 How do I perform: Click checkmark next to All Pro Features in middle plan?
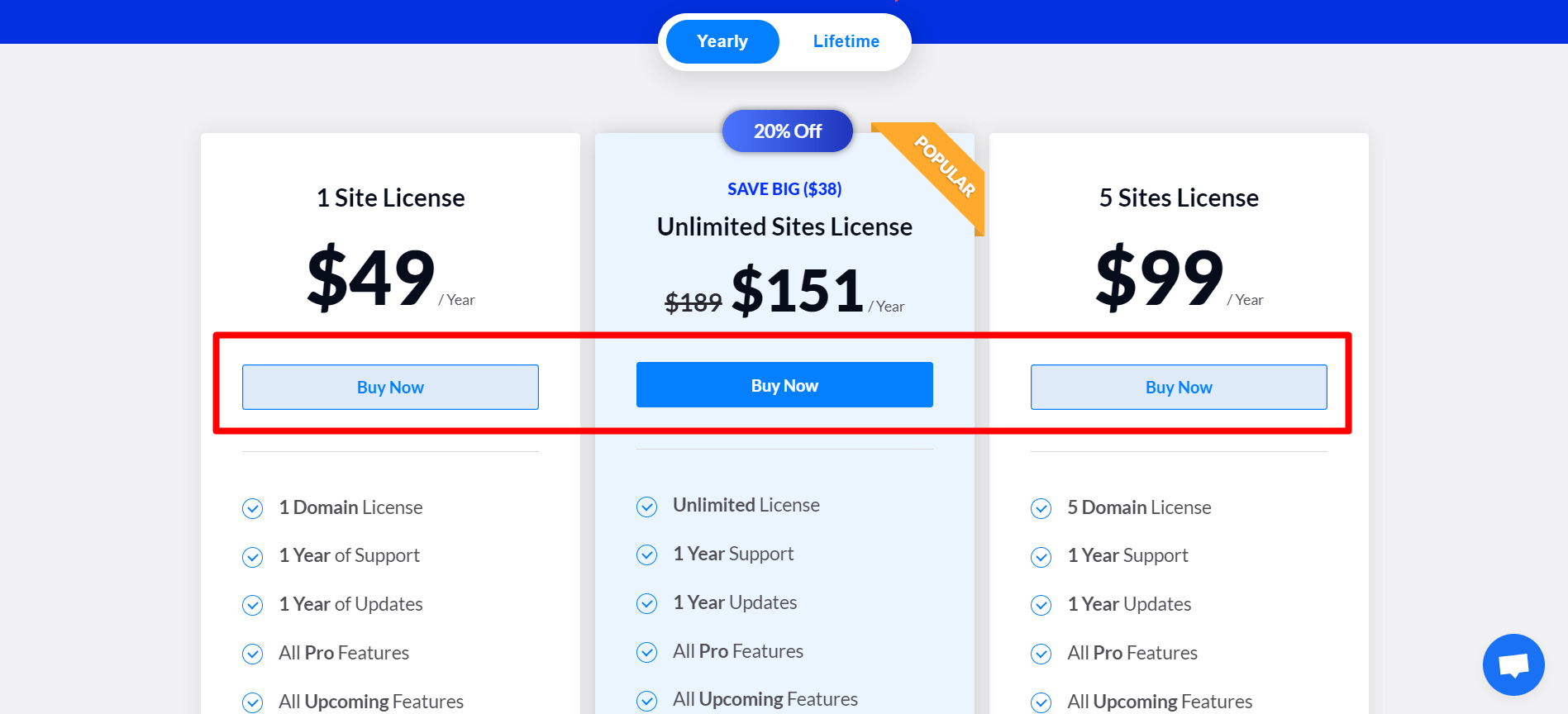click(x=646, y=652)
